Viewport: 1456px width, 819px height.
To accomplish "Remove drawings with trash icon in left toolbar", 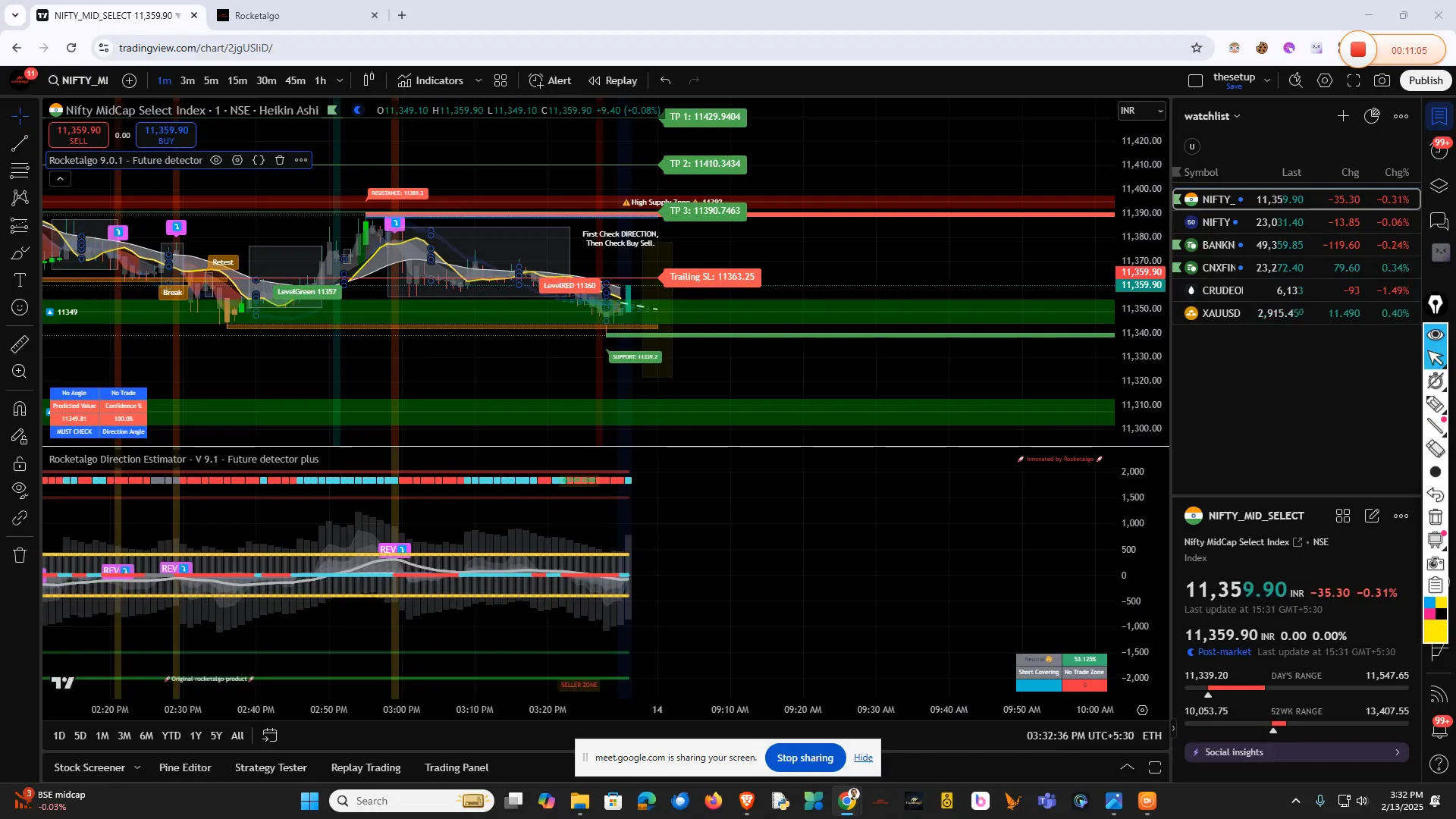I will coord(20,555).
